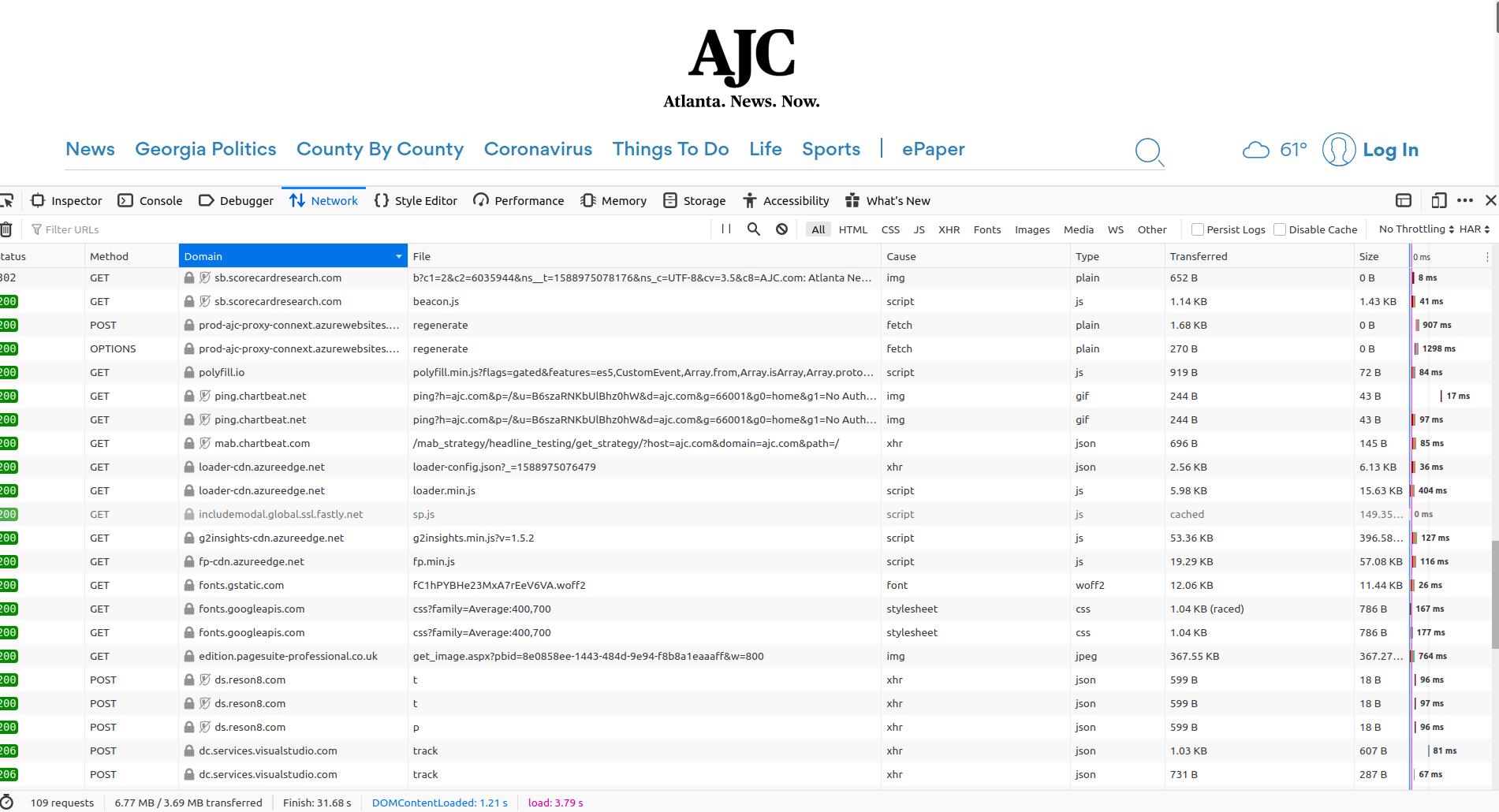Screen dimensions: 1499x812
Task: Toggle responsive design mode icon
Action: (x=1438, y=200)
